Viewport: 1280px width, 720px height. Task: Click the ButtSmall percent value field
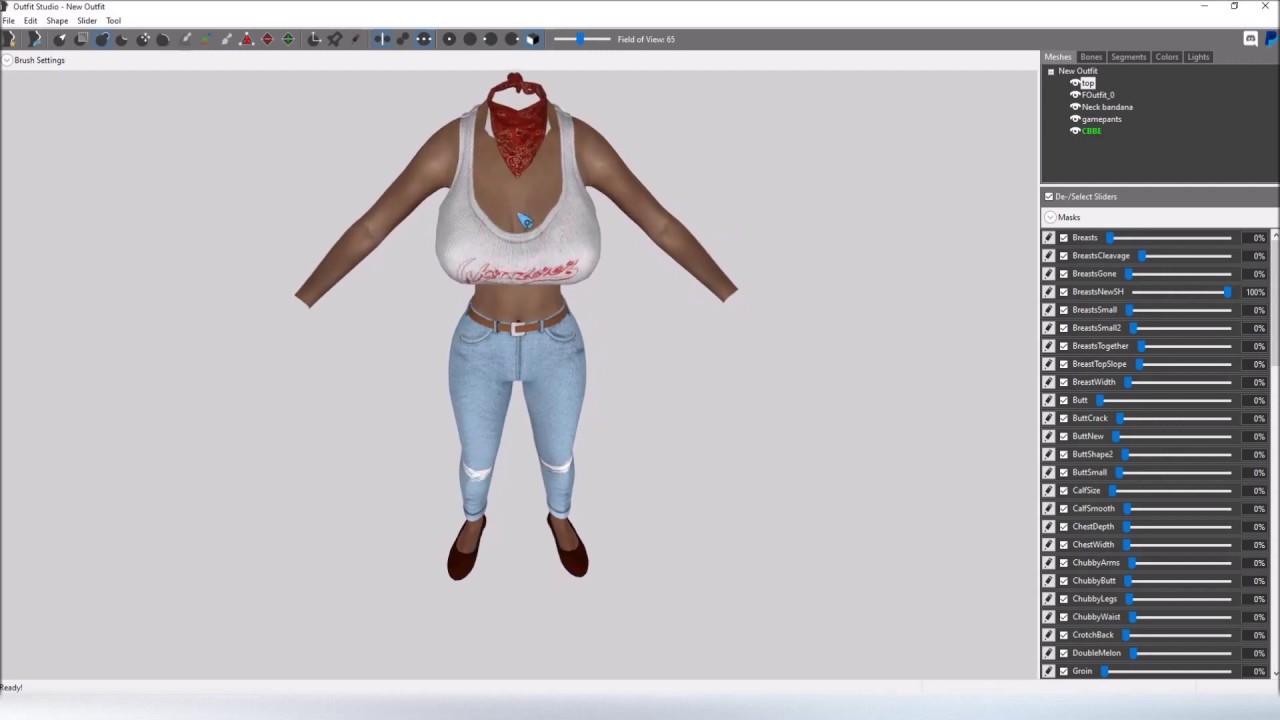1255,472
